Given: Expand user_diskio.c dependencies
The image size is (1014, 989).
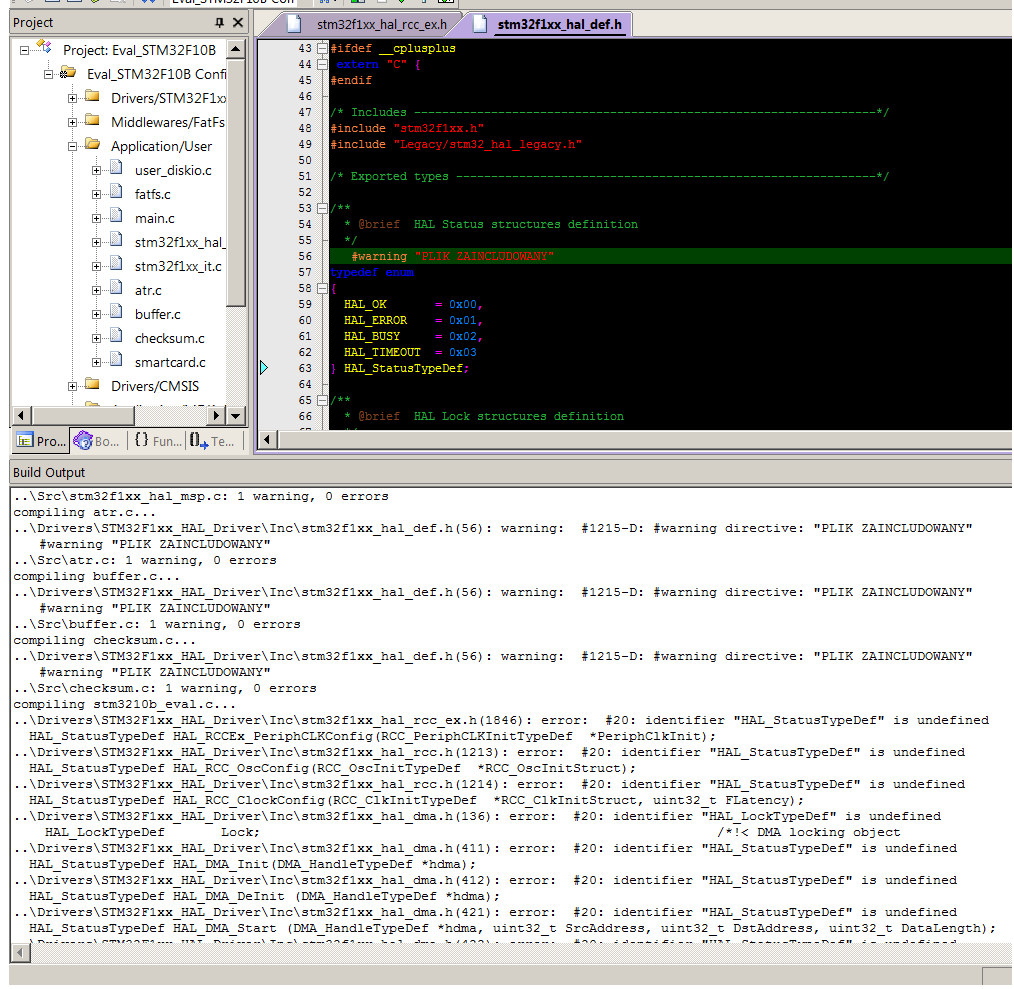Looking at the screenshot, I should 96,170.
